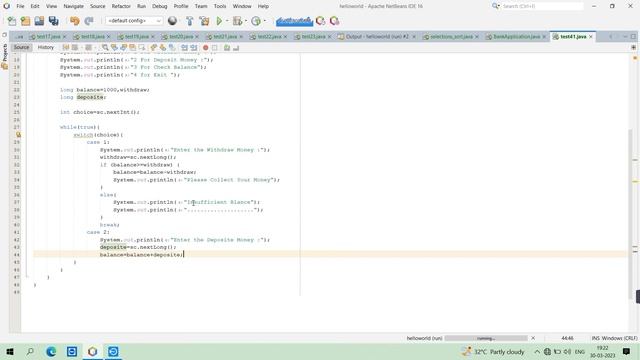Open the notifications center icon
The image size is (640, 360).
pos(627,351)
